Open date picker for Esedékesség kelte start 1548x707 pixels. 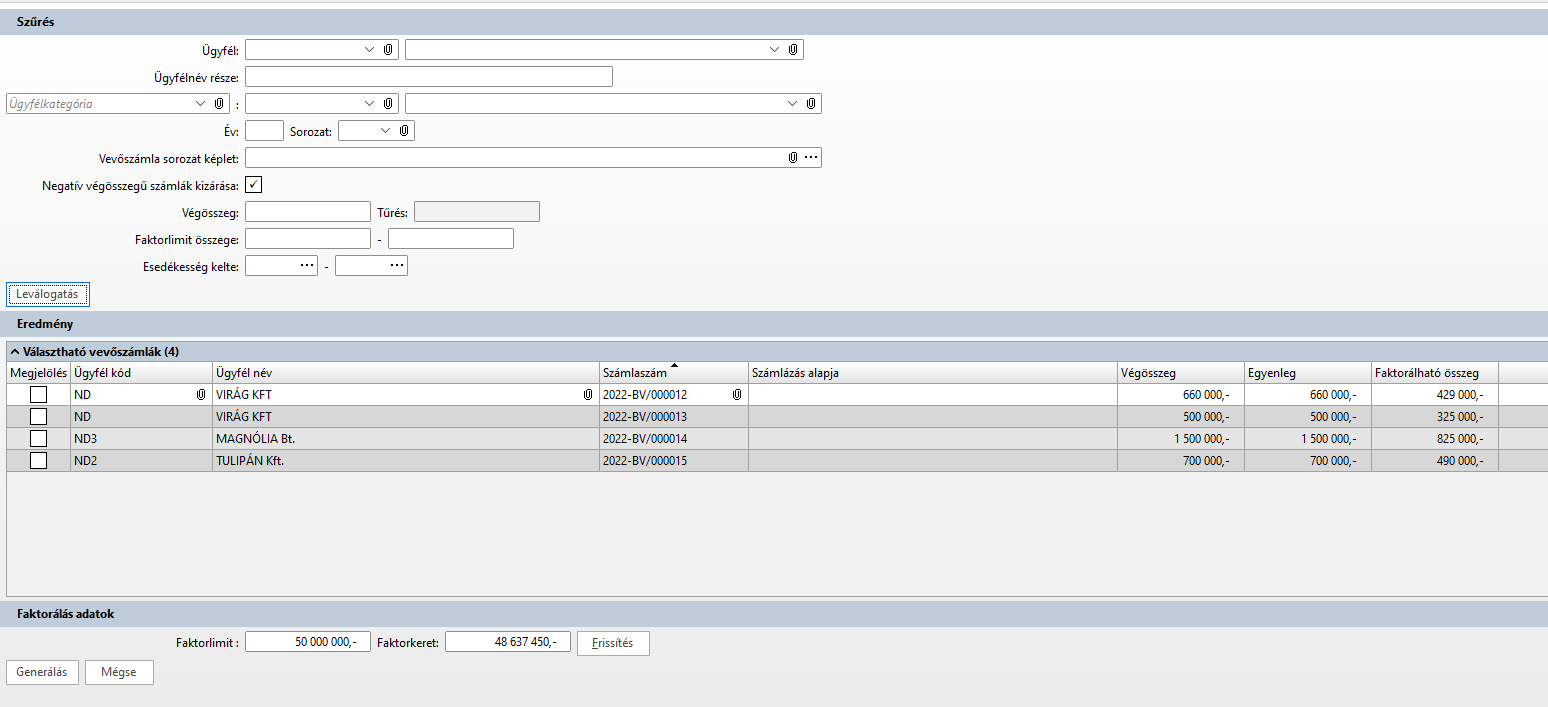(x=307, y=265)
